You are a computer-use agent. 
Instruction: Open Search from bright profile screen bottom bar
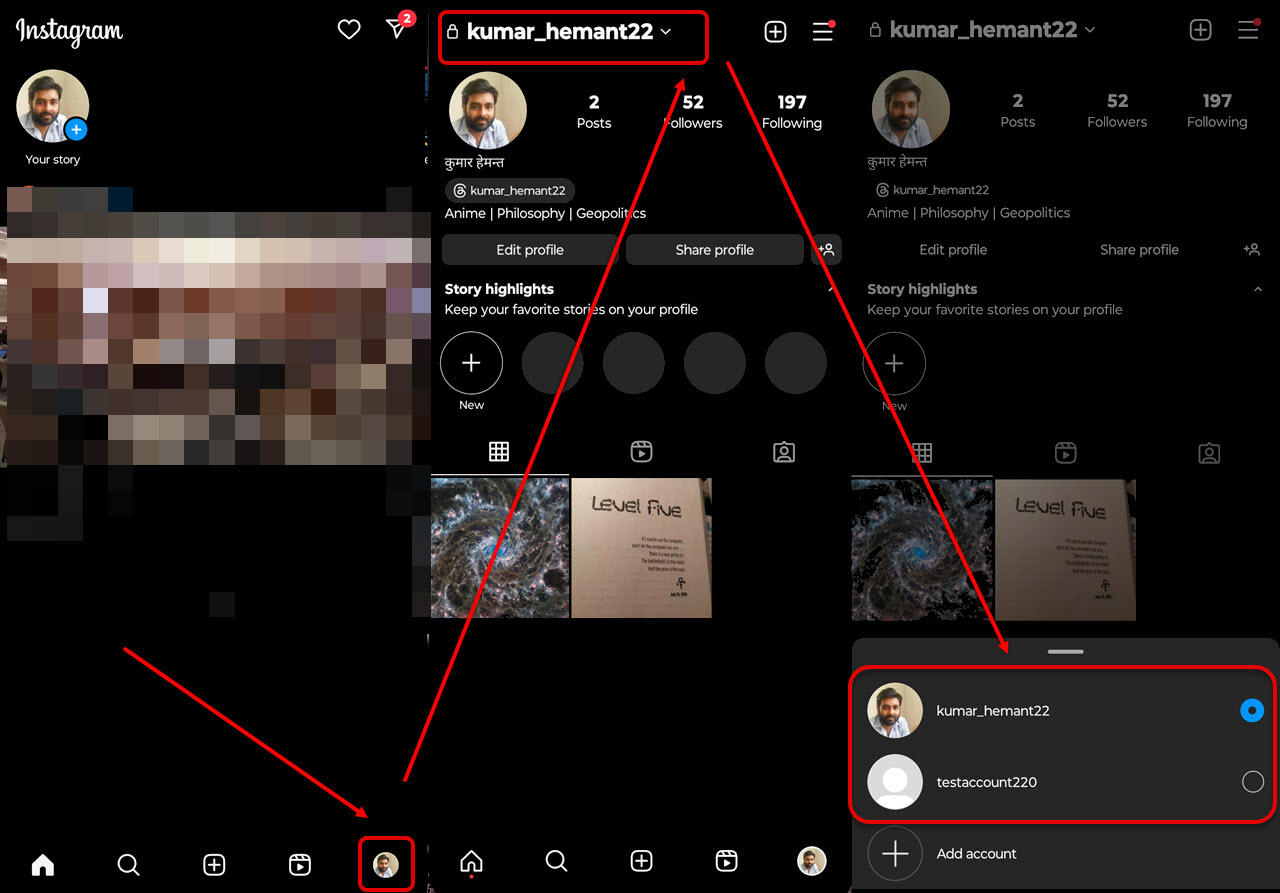(x=557, y=860)
